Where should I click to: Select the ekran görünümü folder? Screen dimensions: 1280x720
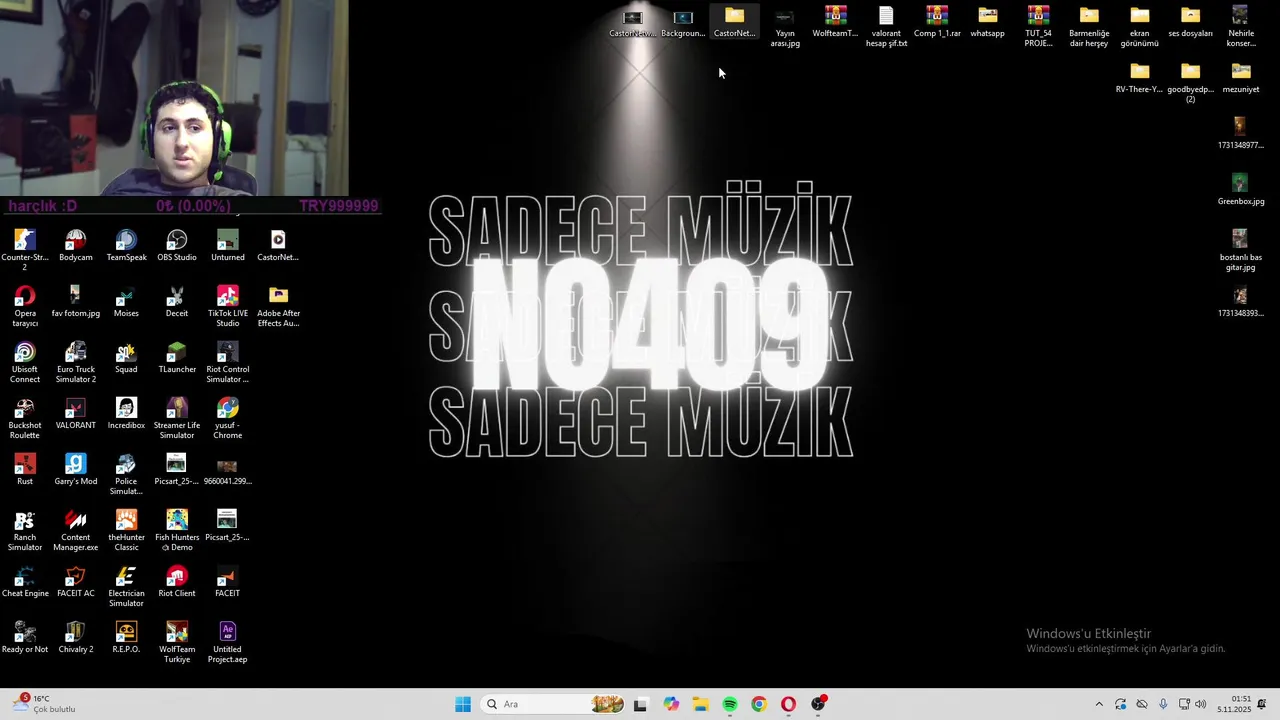[1140, 26]
